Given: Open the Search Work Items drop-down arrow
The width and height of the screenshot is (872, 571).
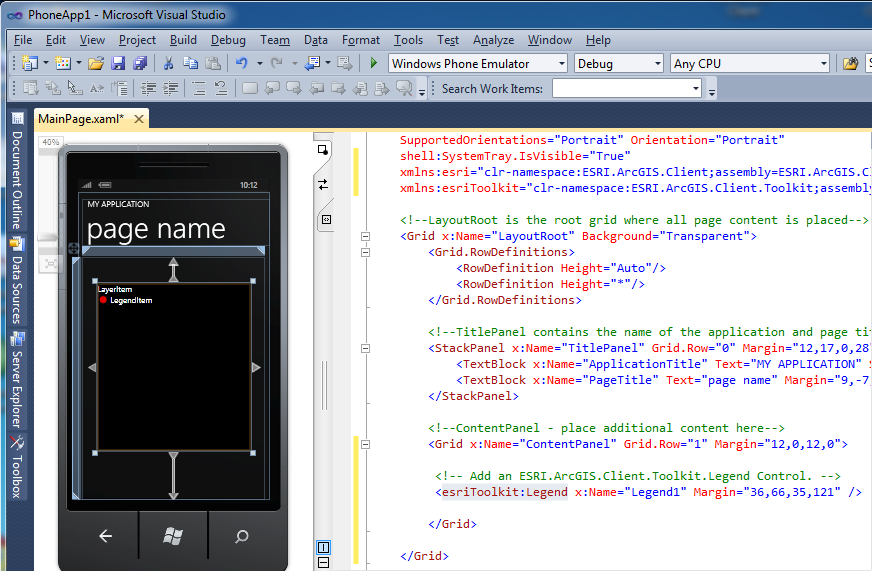Looking at the screenshot, I should (695, 88).
